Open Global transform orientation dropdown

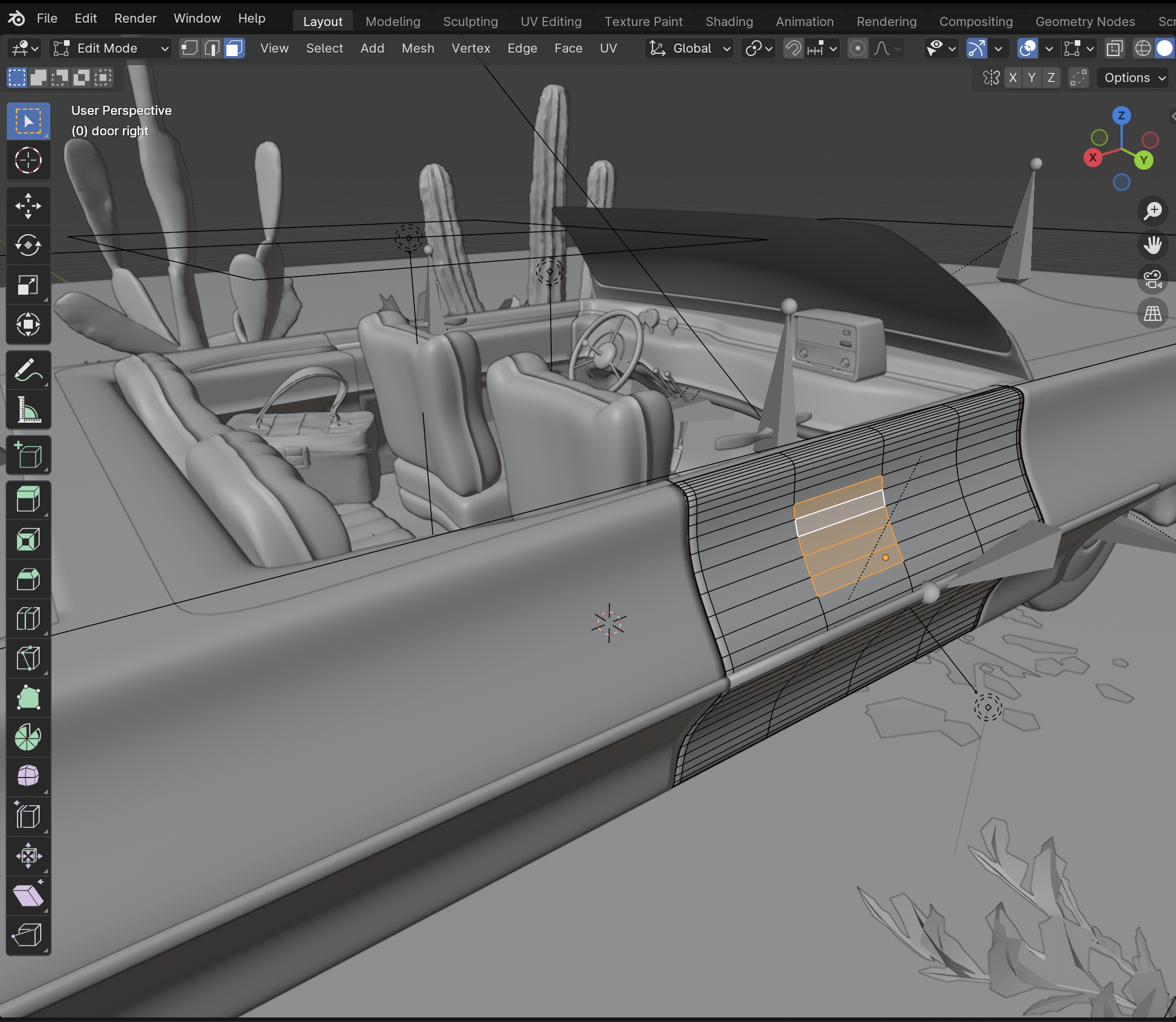690,49
